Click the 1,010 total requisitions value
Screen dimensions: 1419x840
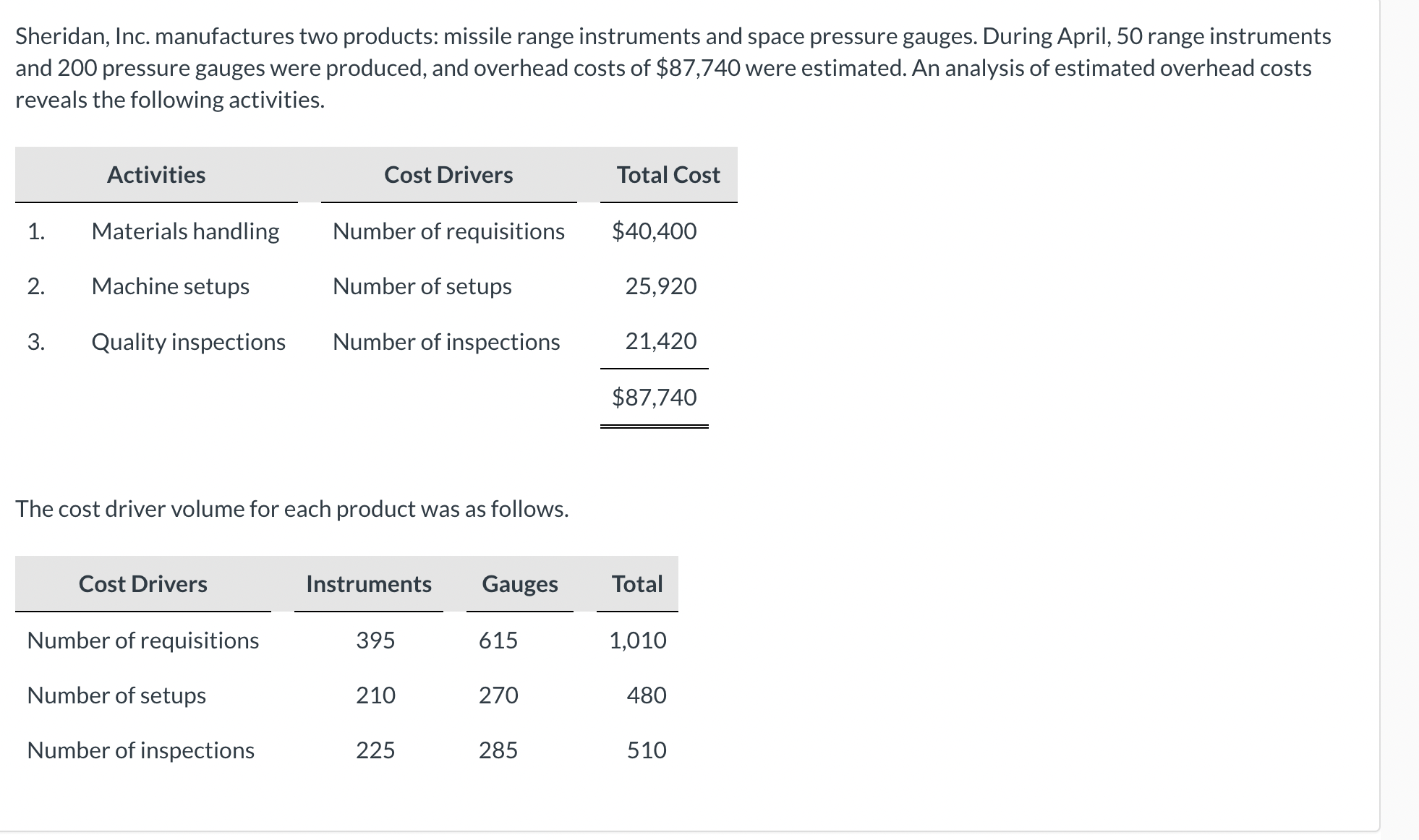[637, 640]
